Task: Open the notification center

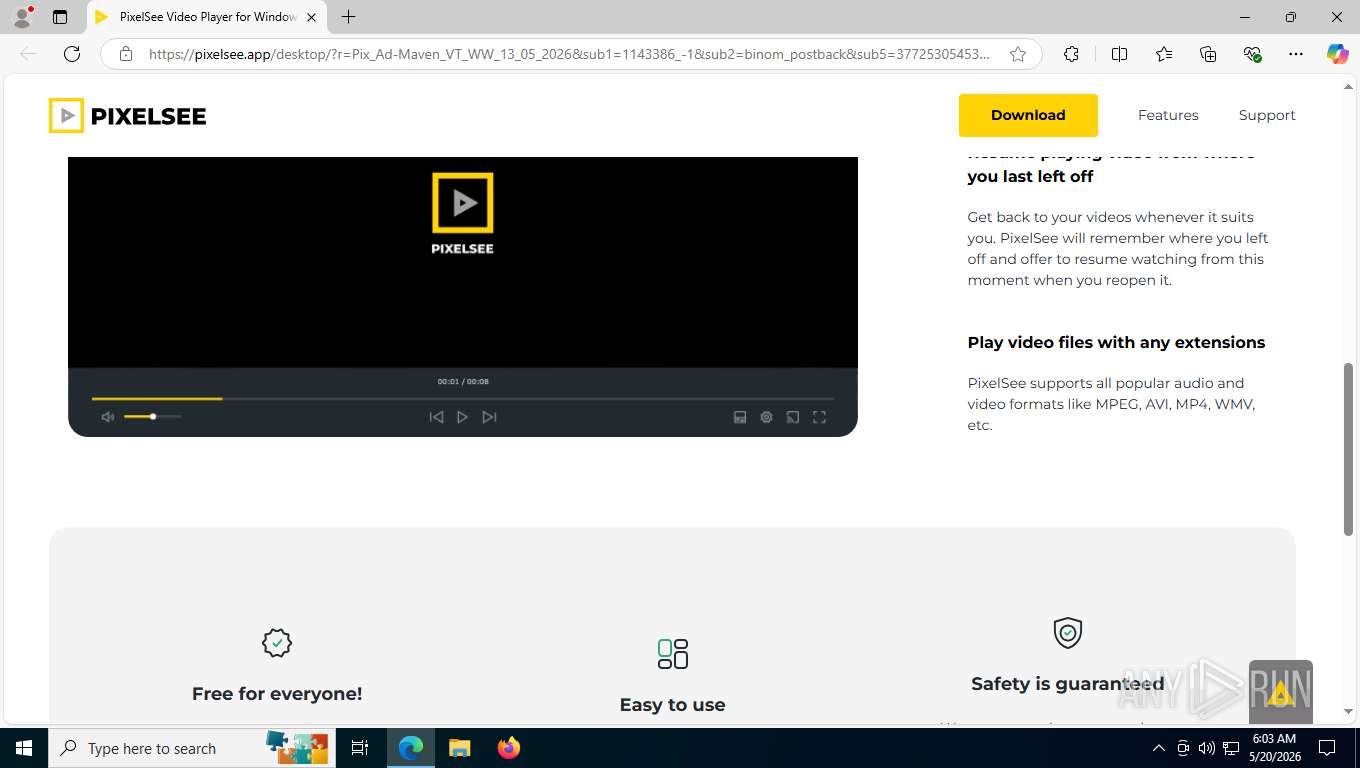Action: (1327, 748)
